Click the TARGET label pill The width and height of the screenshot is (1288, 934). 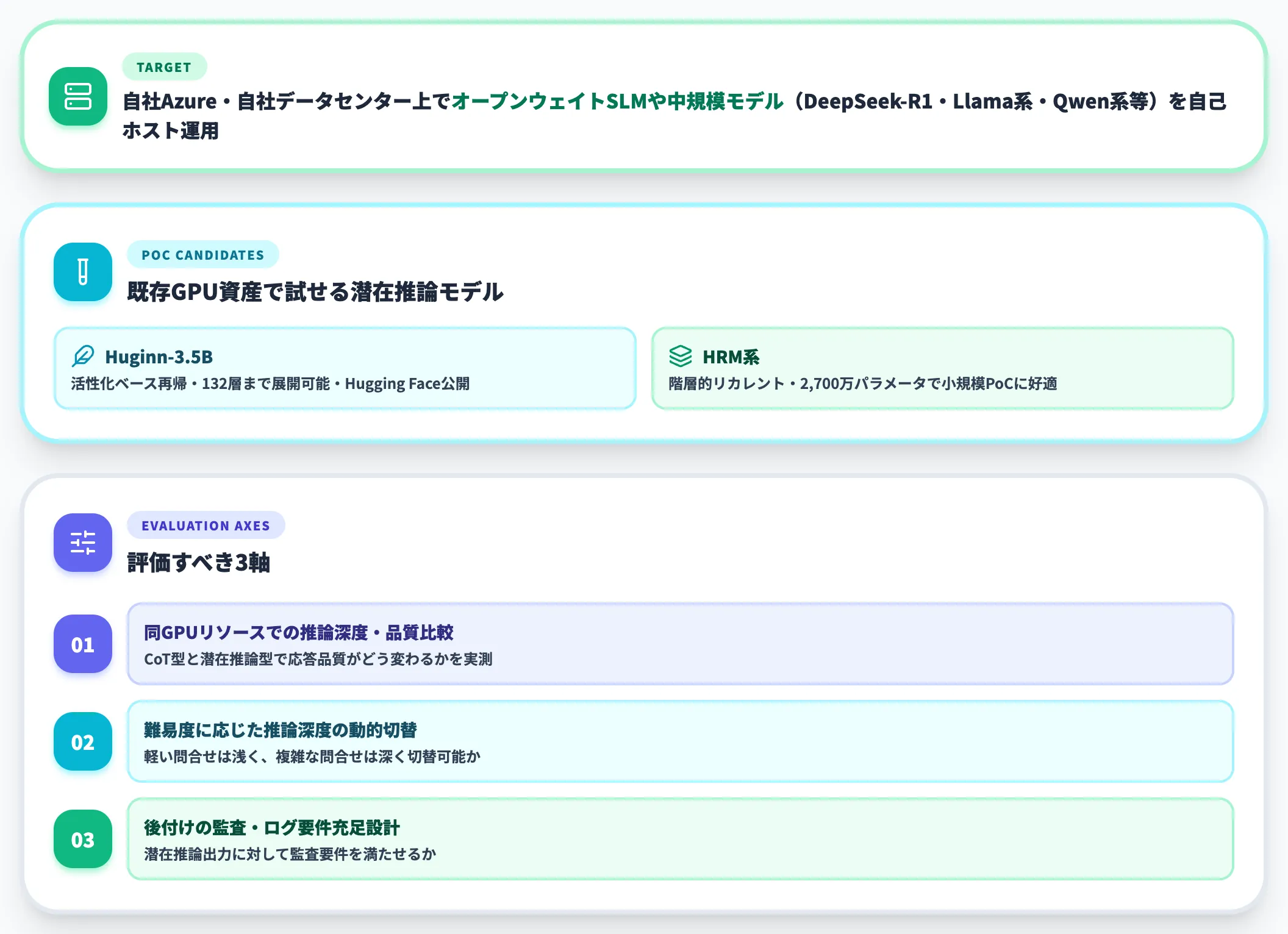click(x=164, y=67)
